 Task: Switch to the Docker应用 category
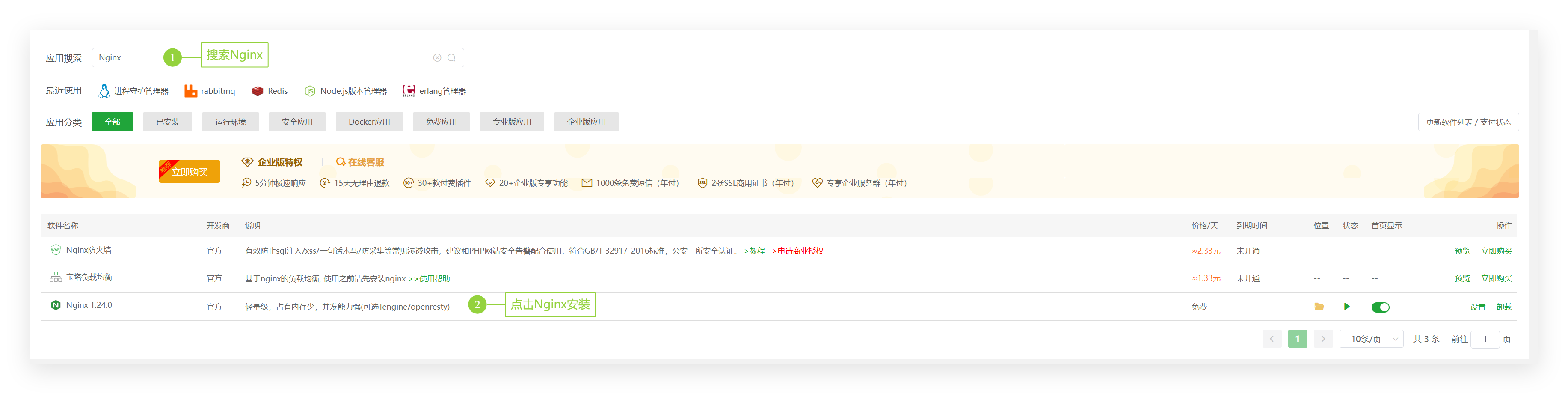point(369,122)
